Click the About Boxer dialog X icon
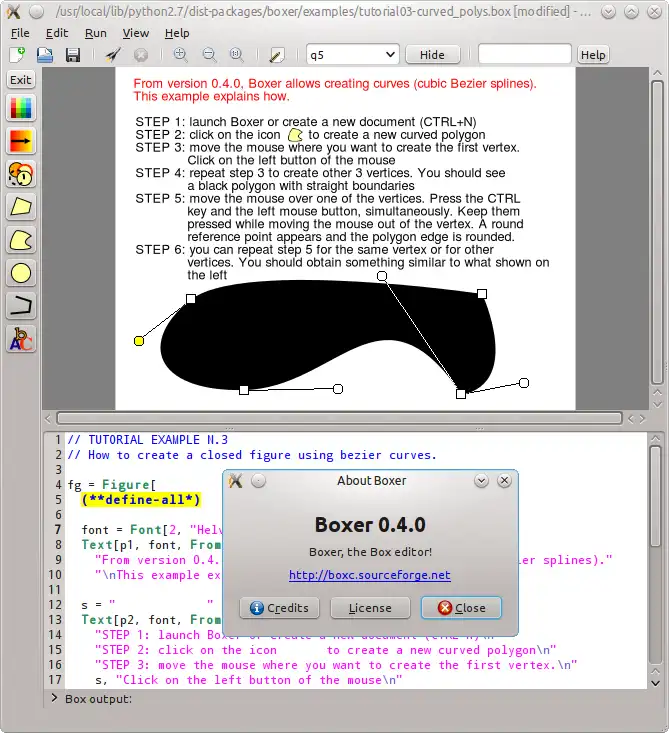This screenshot has height=733, width=669. (504, 481)
